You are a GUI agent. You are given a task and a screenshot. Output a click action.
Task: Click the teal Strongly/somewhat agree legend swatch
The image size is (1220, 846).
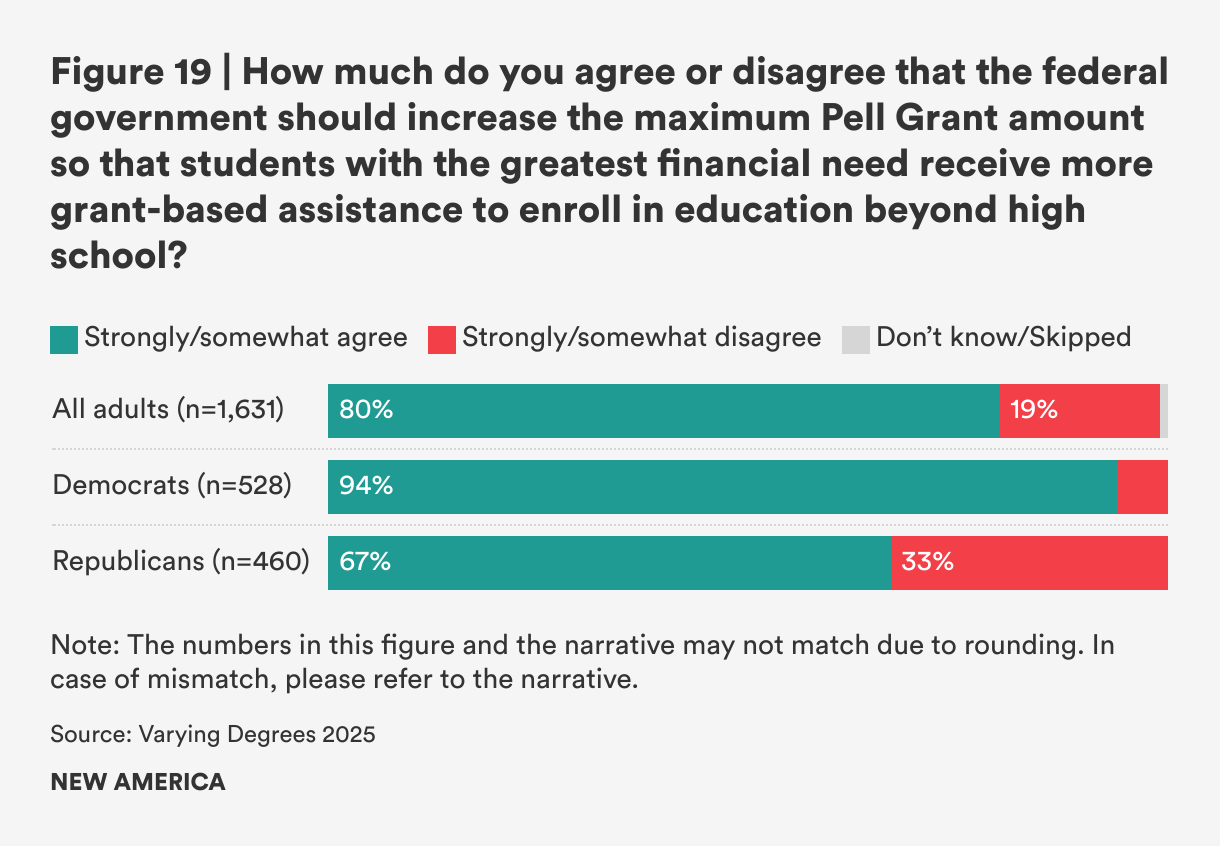click(64, 339)
